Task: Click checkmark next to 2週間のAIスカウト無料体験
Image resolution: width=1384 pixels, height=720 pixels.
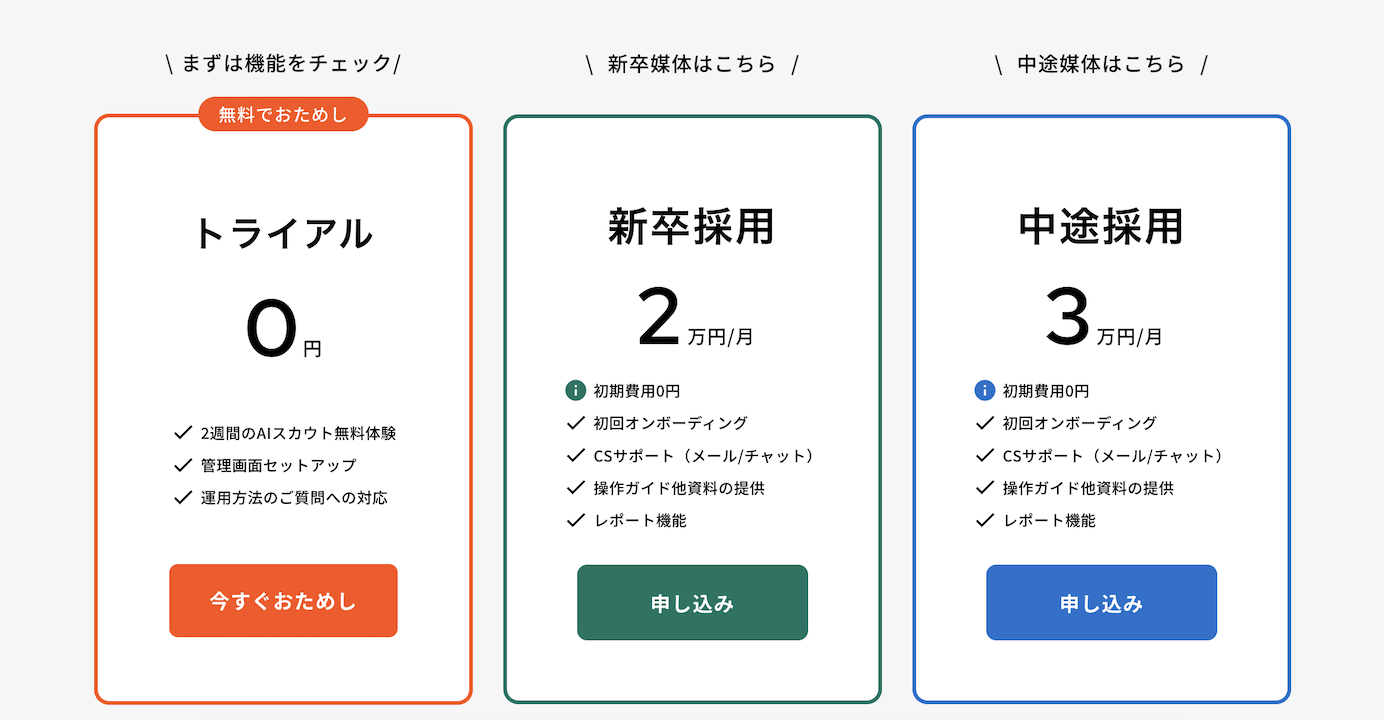Action: coord(183,433)
